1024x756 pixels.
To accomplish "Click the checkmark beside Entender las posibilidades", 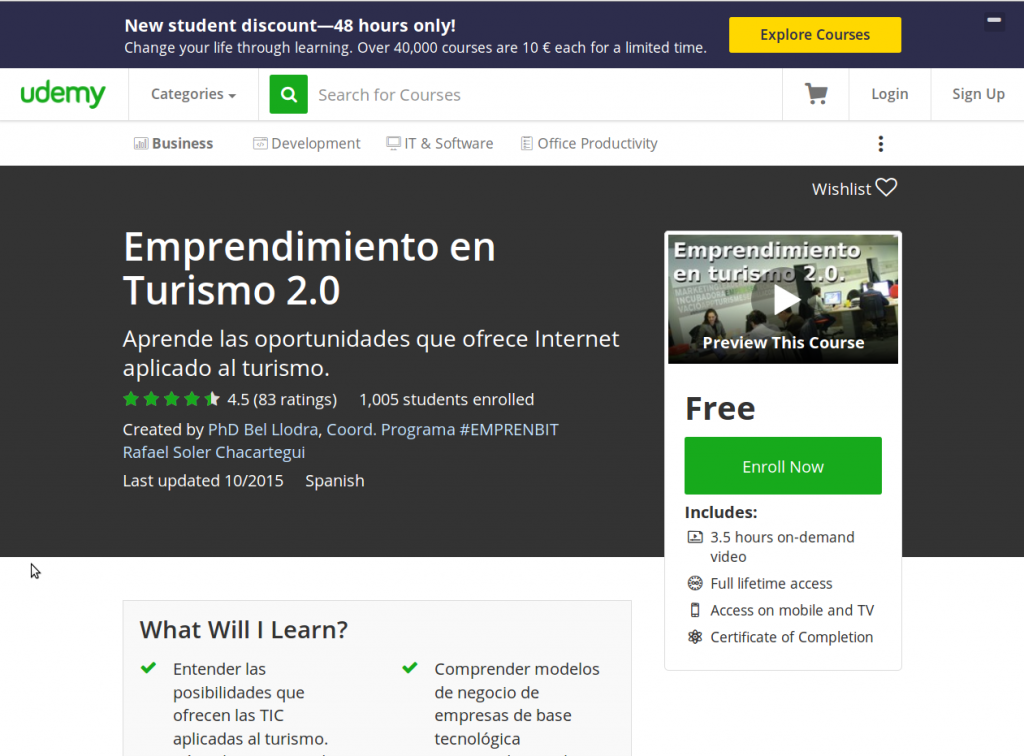I will pos(148,668).
